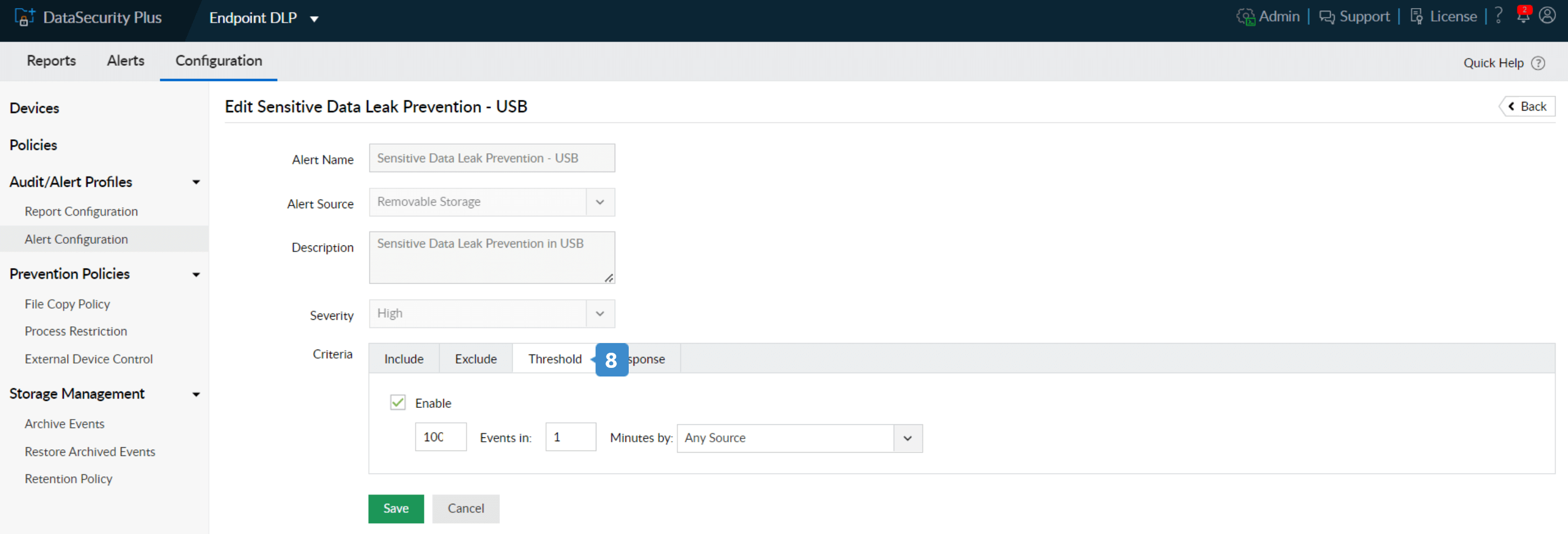Click the License icon
This screenshot has width=1568, height=534.
1416,17
